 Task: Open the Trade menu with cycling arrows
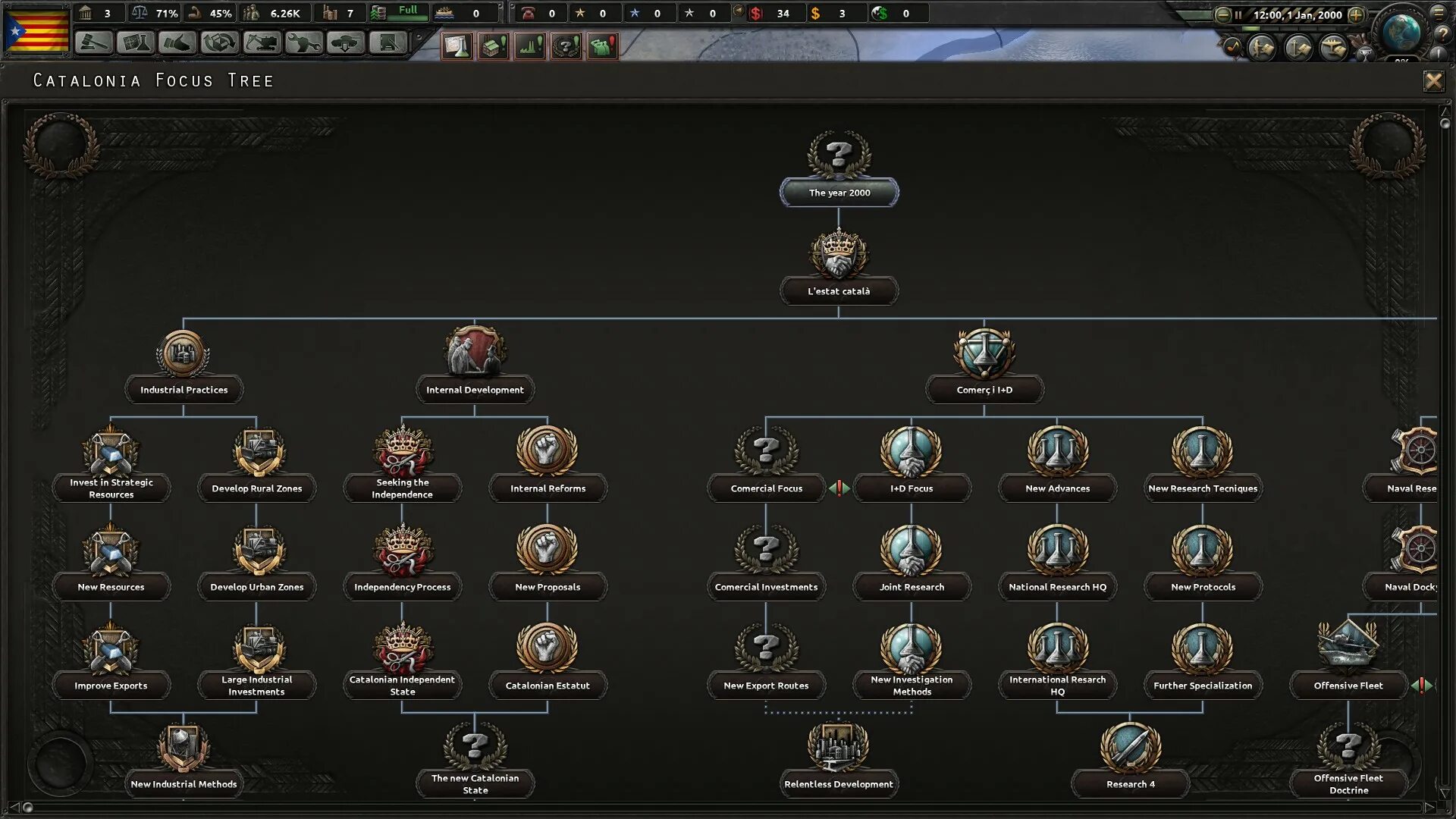tap(220, 43)
